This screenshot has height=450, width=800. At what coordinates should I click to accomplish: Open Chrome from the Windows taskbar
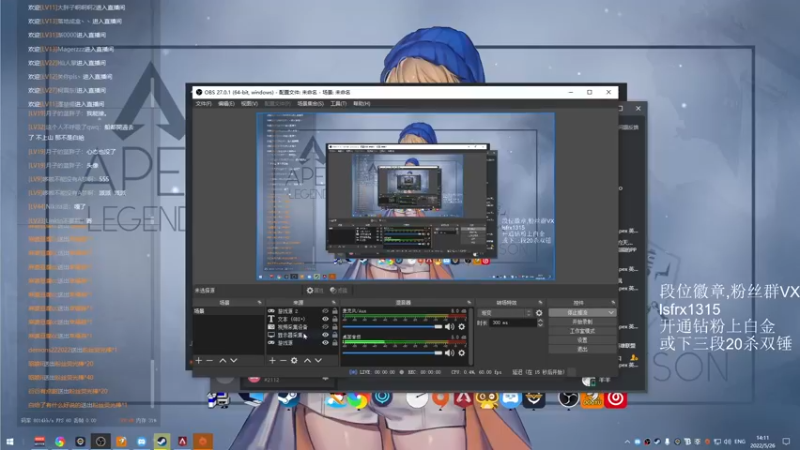point(60,441)
